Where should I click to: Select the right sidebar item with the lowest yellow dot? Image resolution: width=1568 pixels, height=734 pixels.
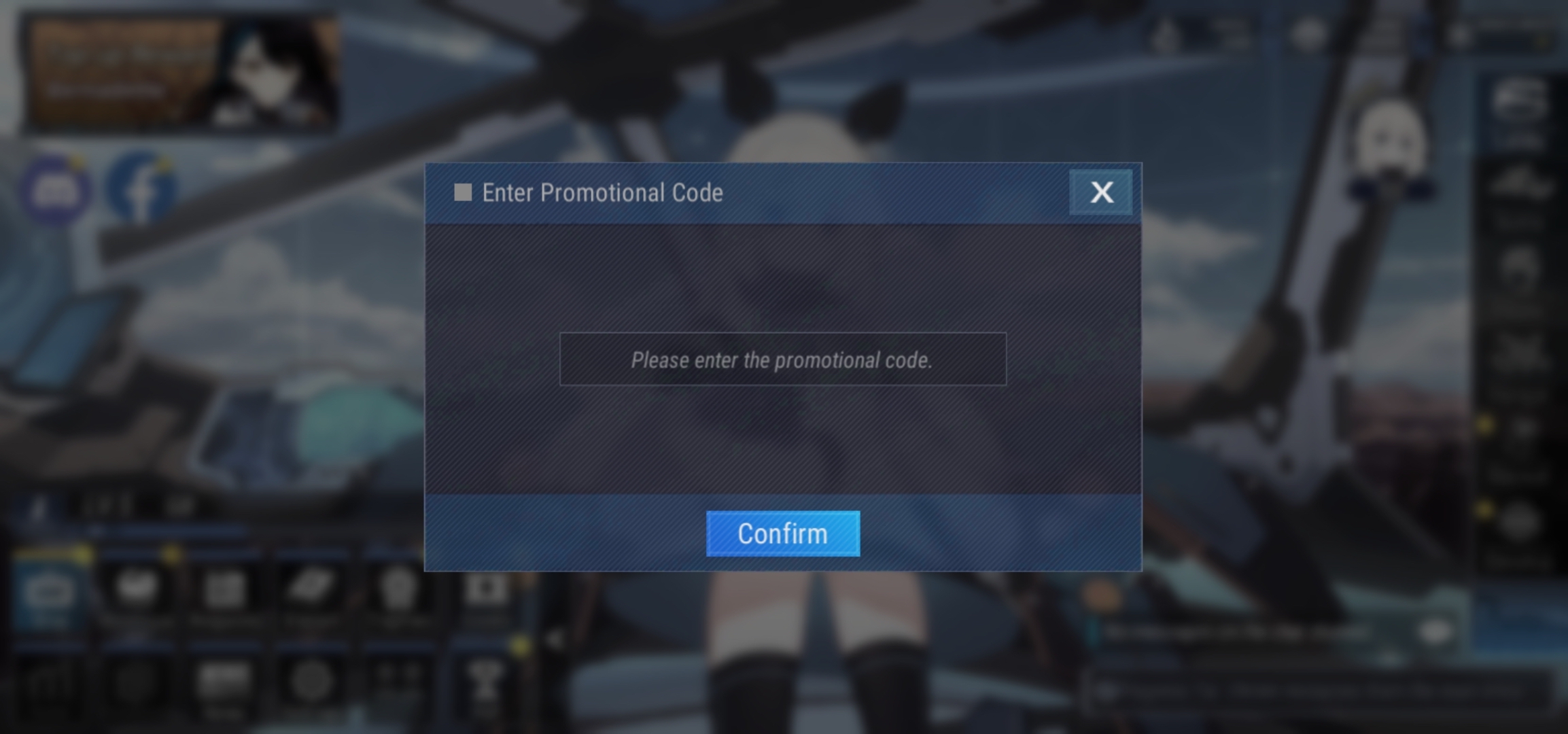pyautogui.click(x=1518, y=523)
